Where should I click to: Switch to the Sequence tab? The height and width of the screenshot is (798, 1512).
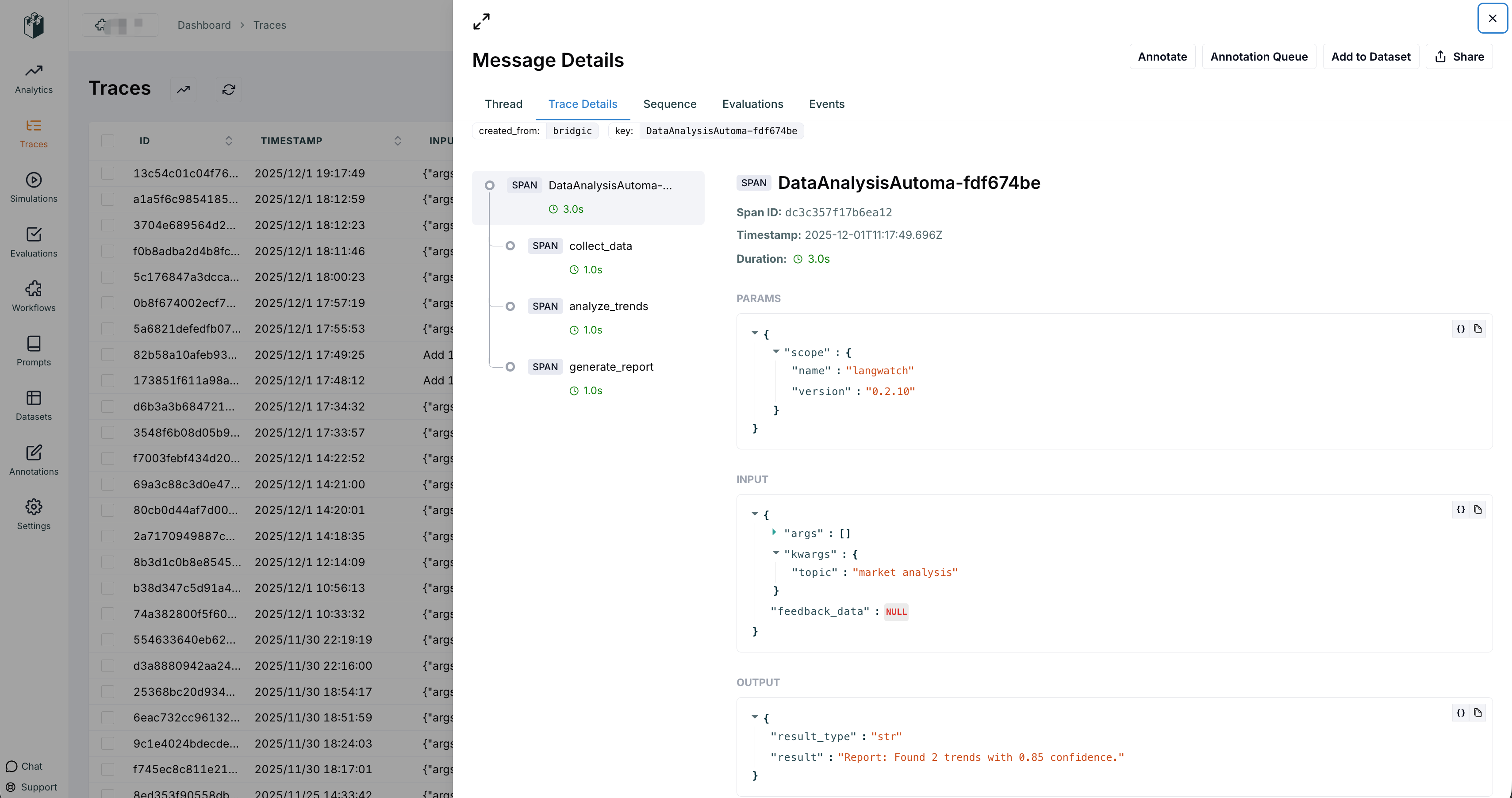click(670, 104)
